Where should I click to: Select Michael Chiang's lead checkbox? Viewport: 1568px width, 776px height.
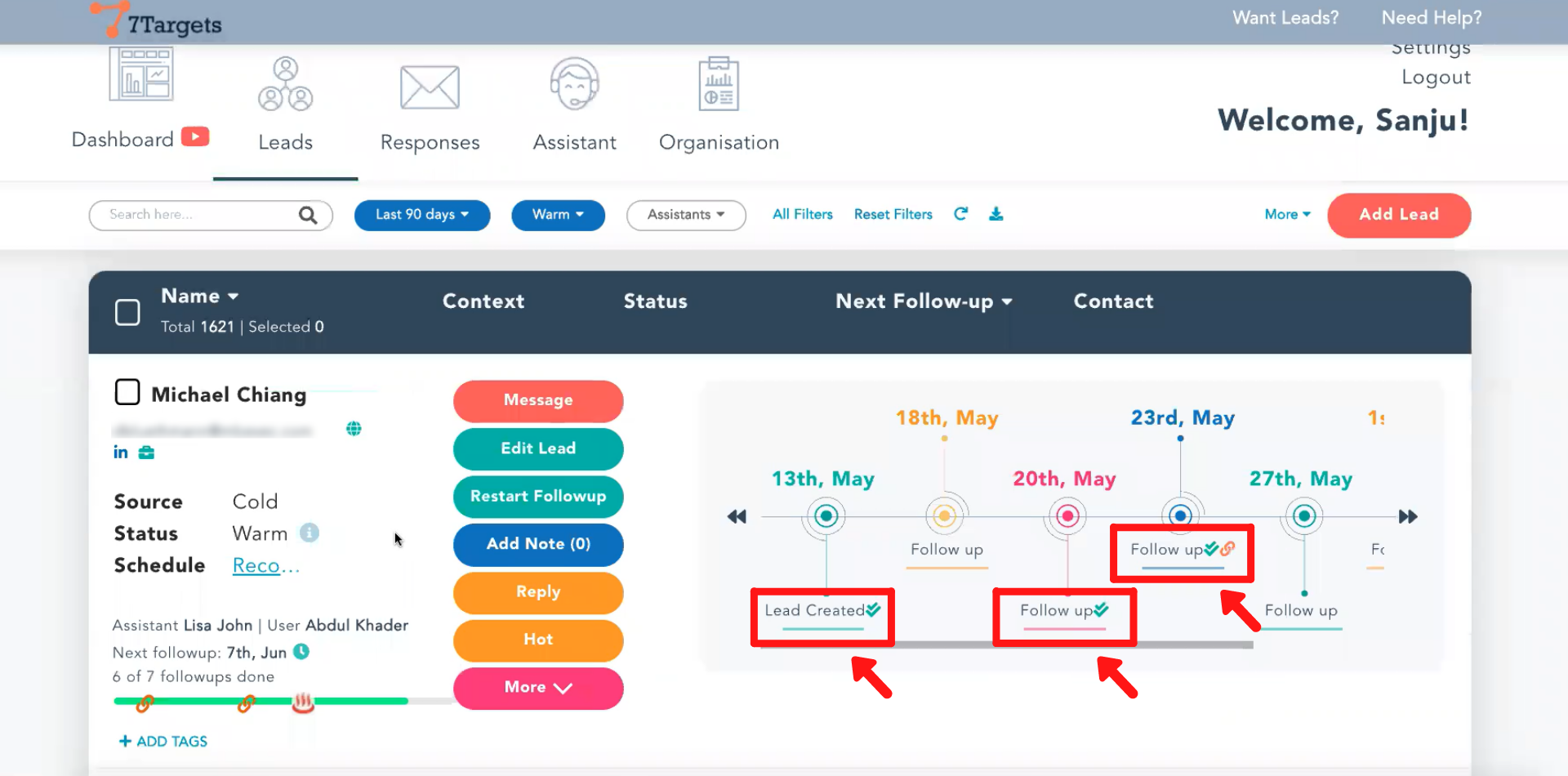tap(127, 392)
